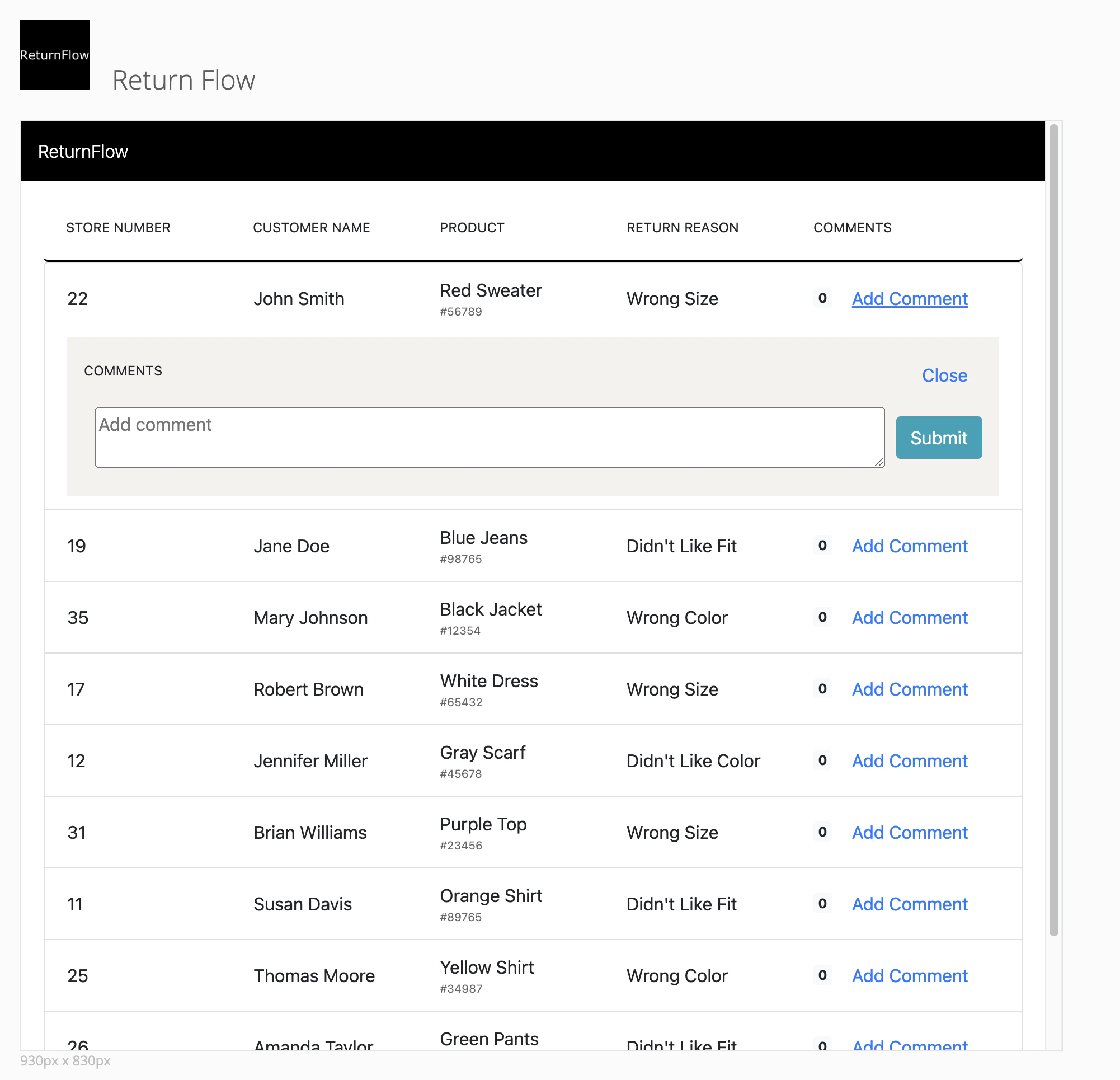The image size is (1120, 1080).
Task: Click comment count badge for John Smith
Action: point(822,298)
